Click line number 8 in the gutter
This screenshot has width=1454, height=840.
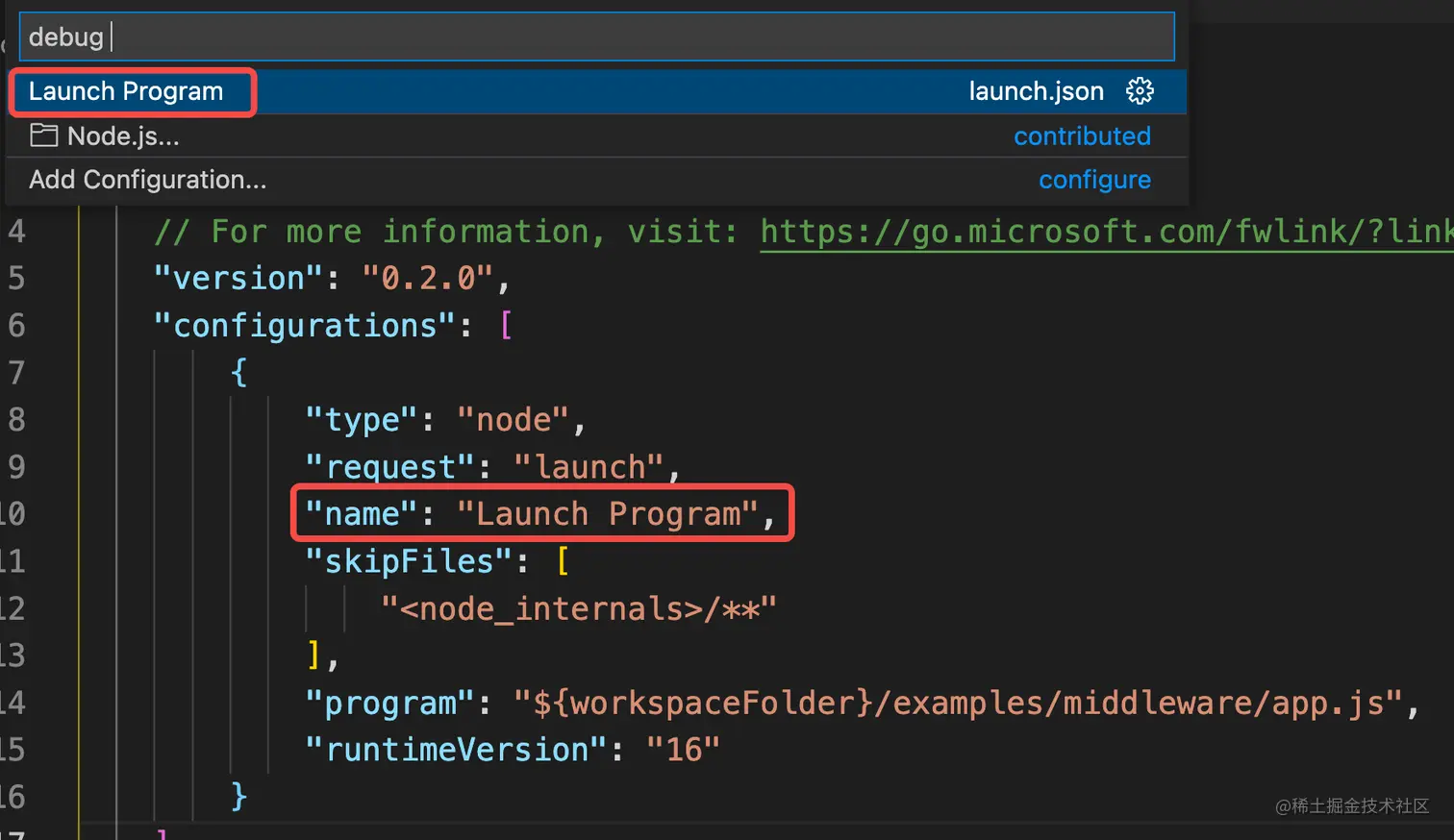16,420
